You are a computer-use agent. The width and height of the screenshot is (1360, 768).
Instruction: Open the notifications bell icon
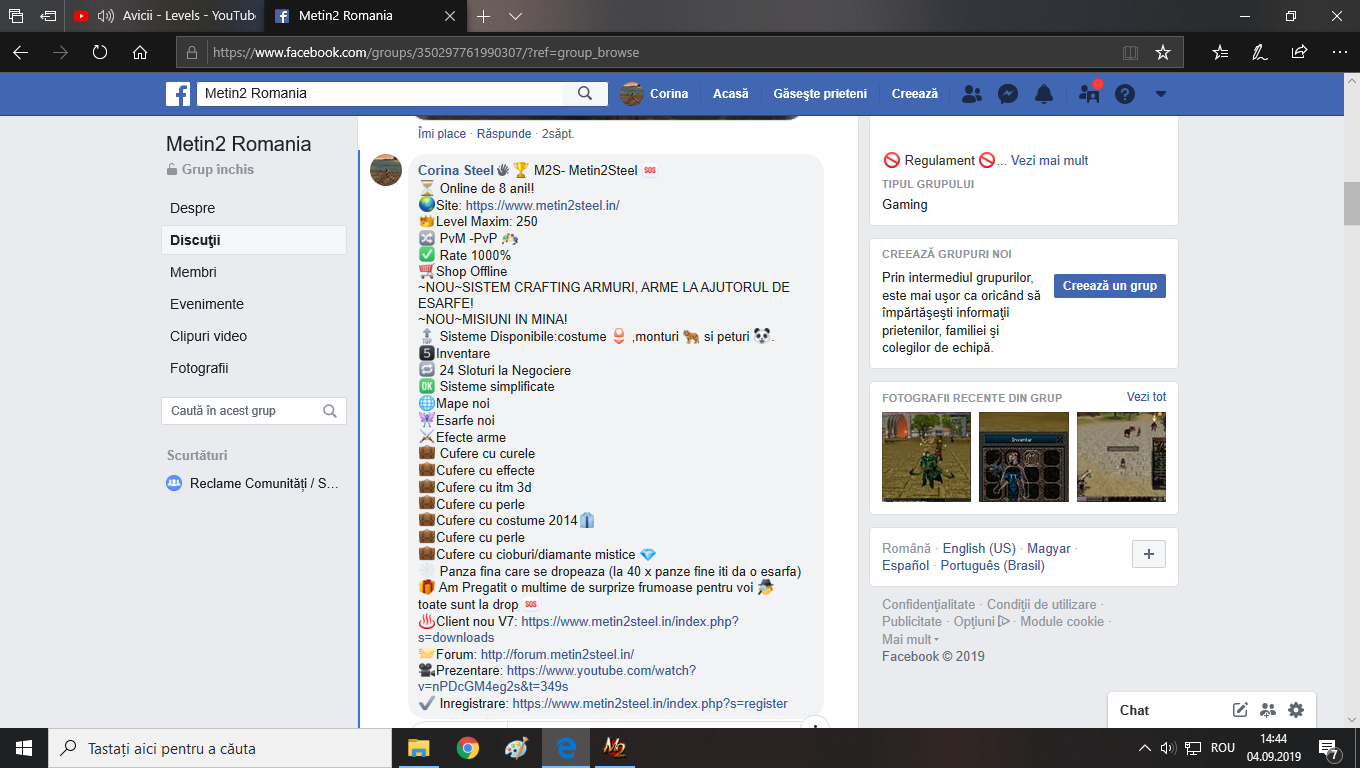pyautogui.click(x=1044, y=94)
